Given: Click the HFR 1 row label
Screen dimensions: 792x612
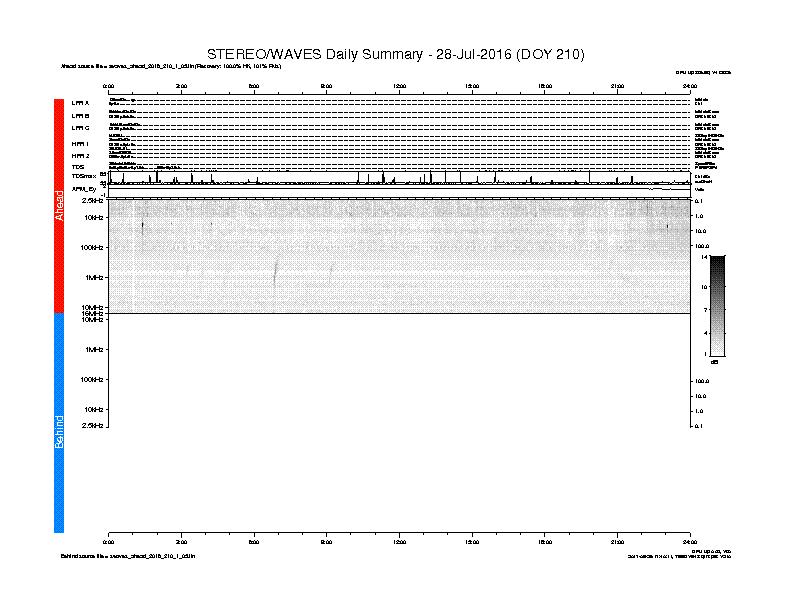Looking at the screenshot, I should coord(80,144).
